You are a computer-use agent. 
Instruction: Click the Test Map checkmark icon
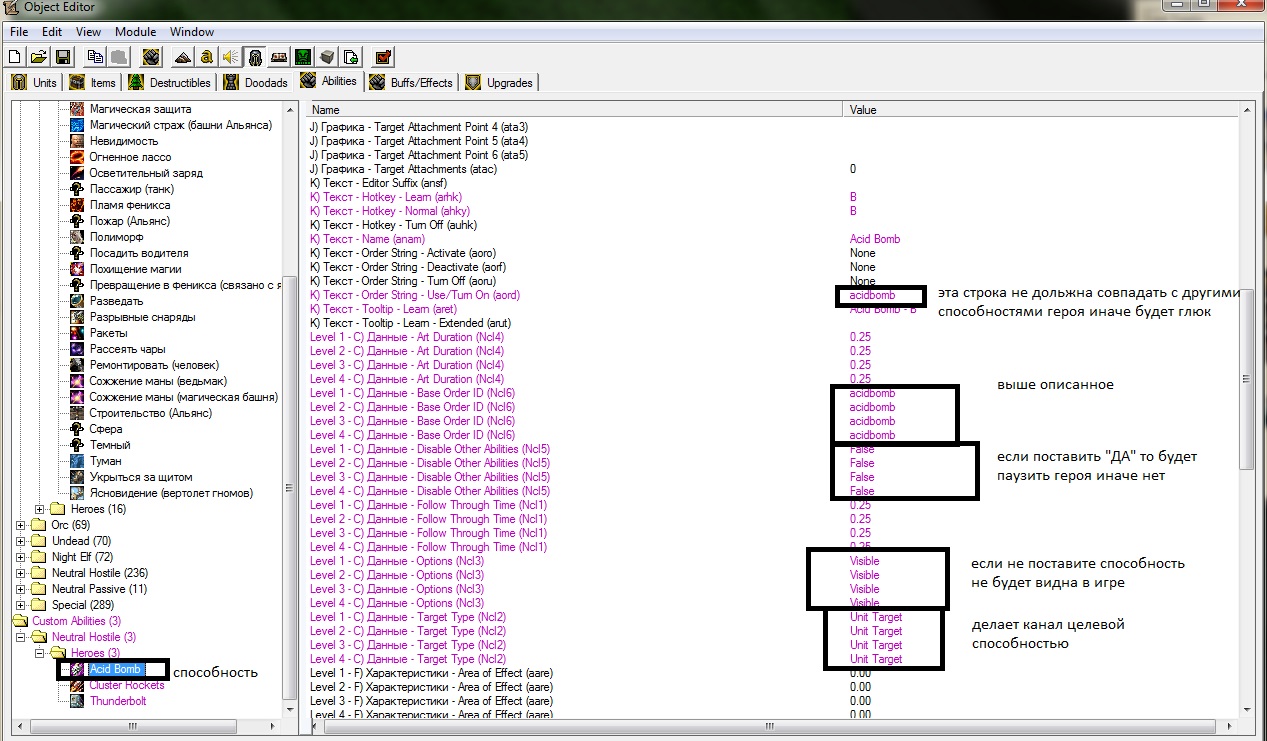tap(383, 57)
